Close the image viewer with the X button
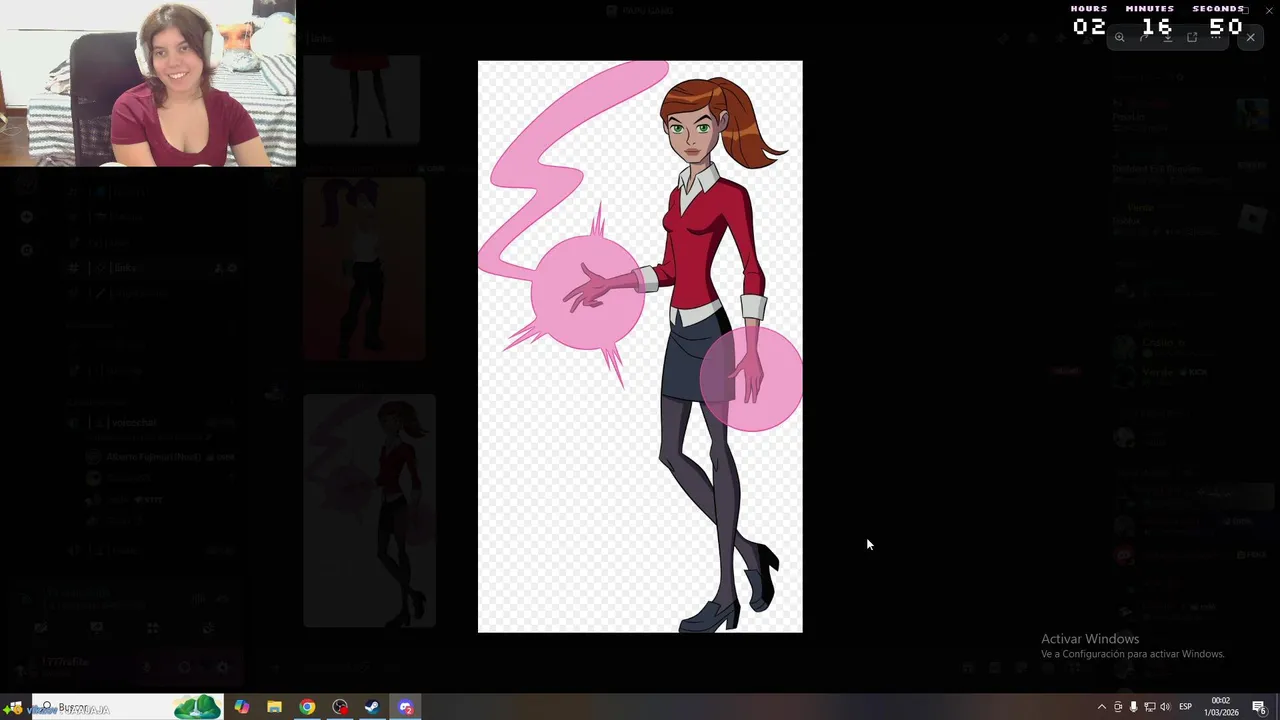This screenshot has width=1280, height=720. (1250, 37)
